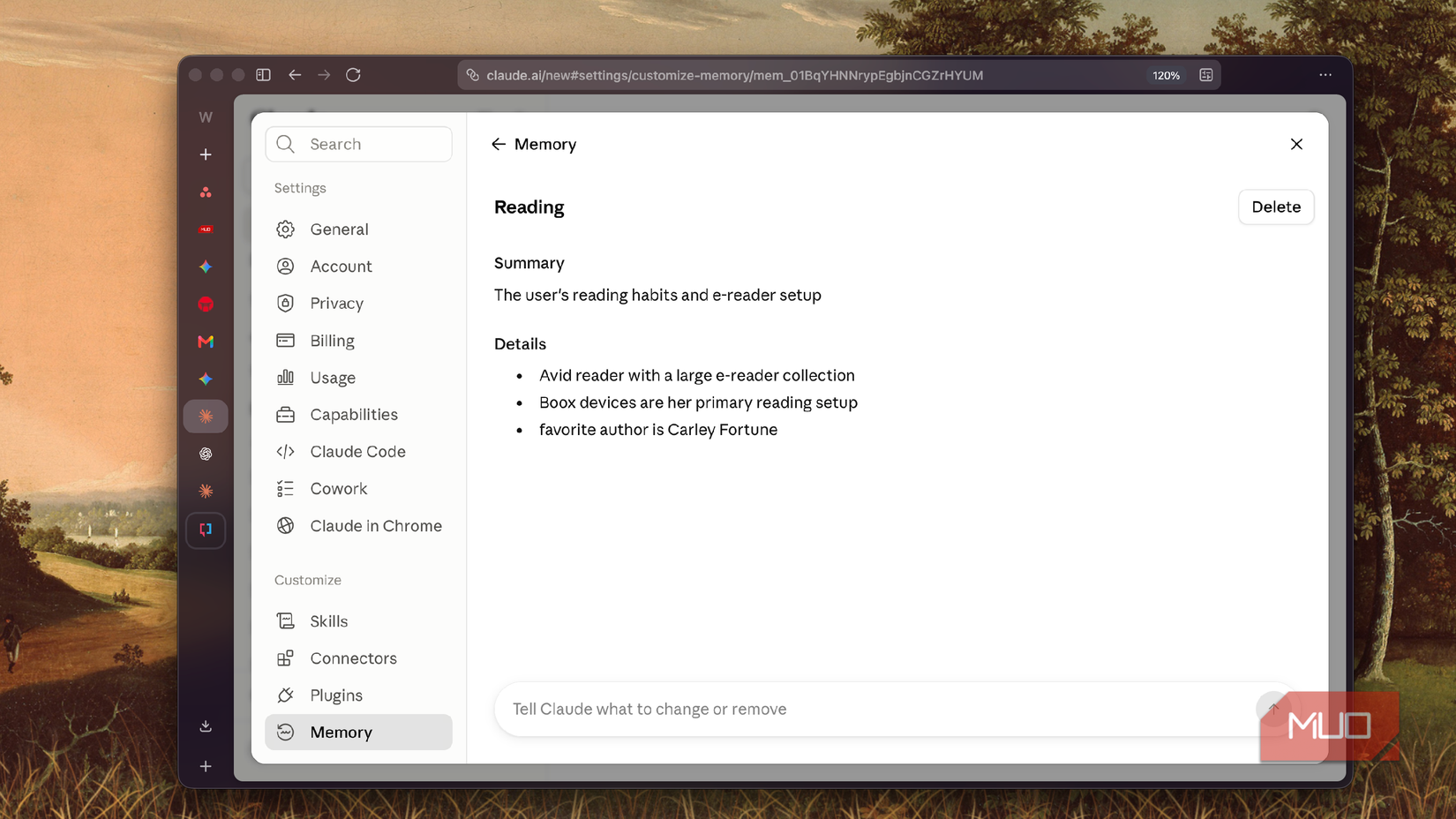Open Billing settings
This screenshot has width=1456, height=819.
click(x=358, y=341)
